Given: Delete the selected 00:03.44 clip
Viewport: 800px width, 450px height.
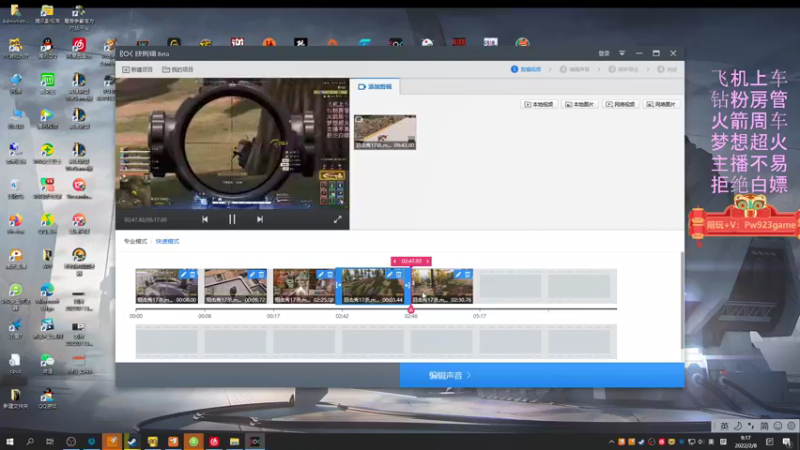Looking at the screenshot, I should pyautogui.click(x=399, y=274).
